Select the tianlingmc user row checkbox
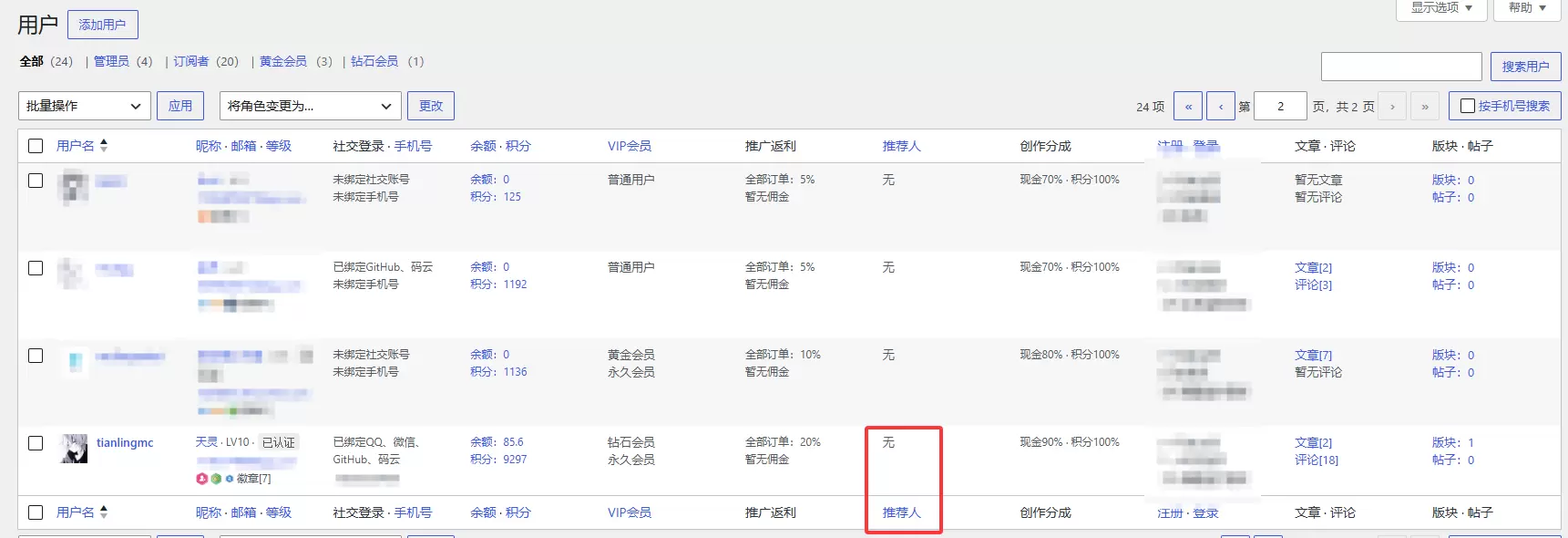The image size is (1568, 538). pos(36,443)
